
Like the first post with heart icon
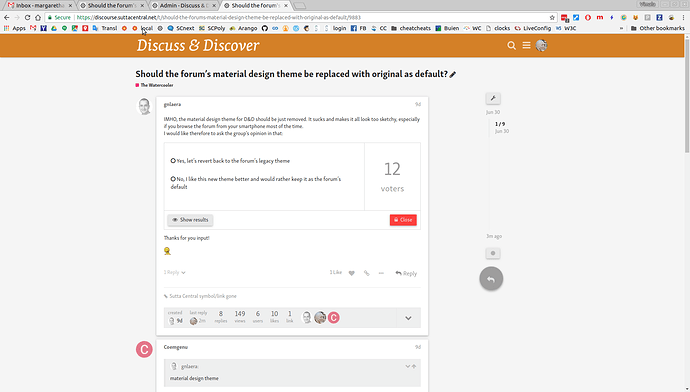click(352, 273)
